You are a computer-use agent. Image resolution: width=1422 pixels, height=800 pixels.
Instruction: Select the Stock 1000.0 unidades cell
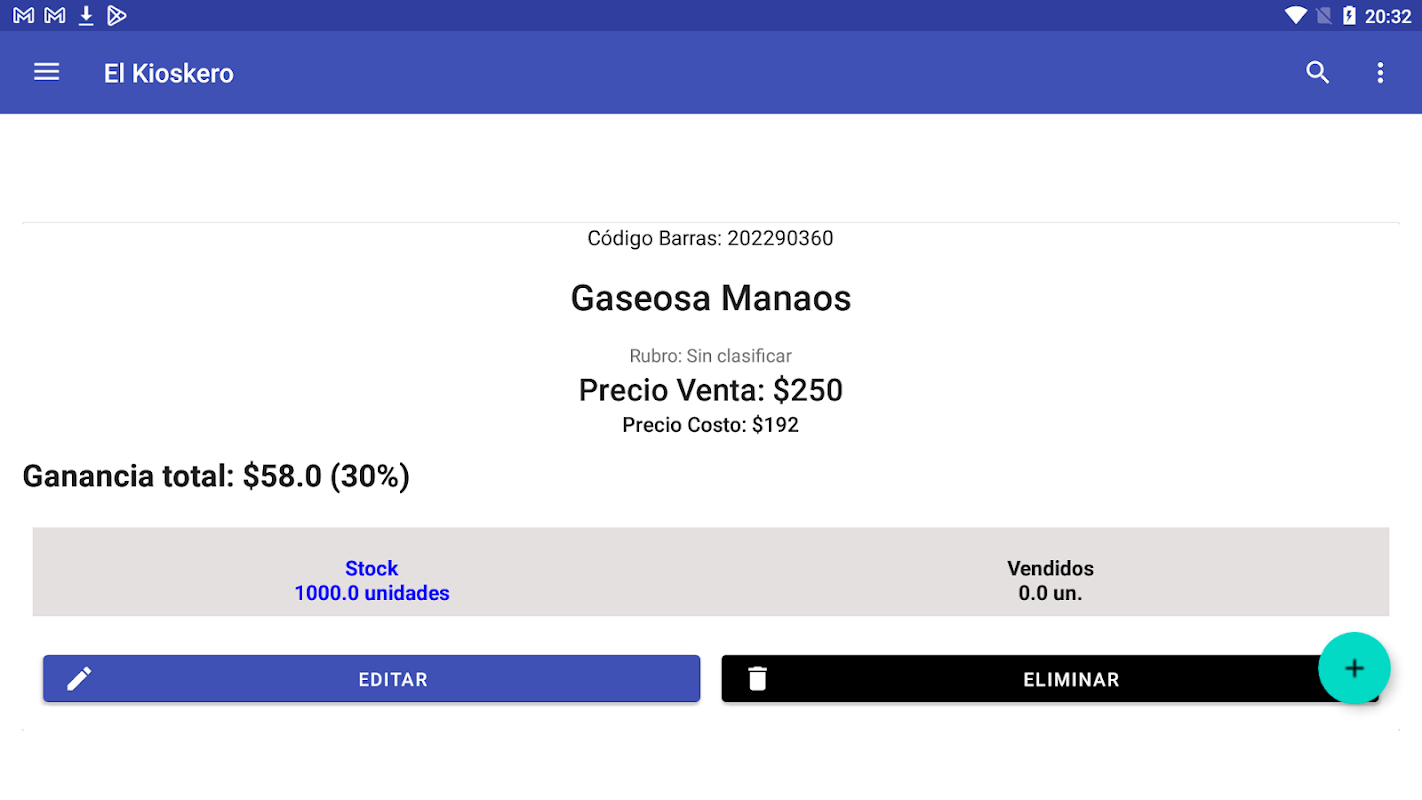pyautogui.click(x=372, y=581)
